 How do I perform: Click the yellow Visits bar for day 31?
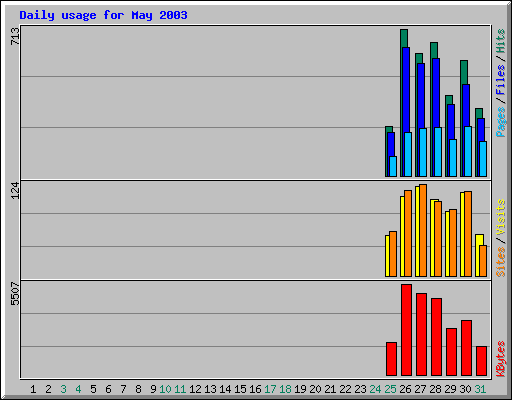[x=478, y=255]
